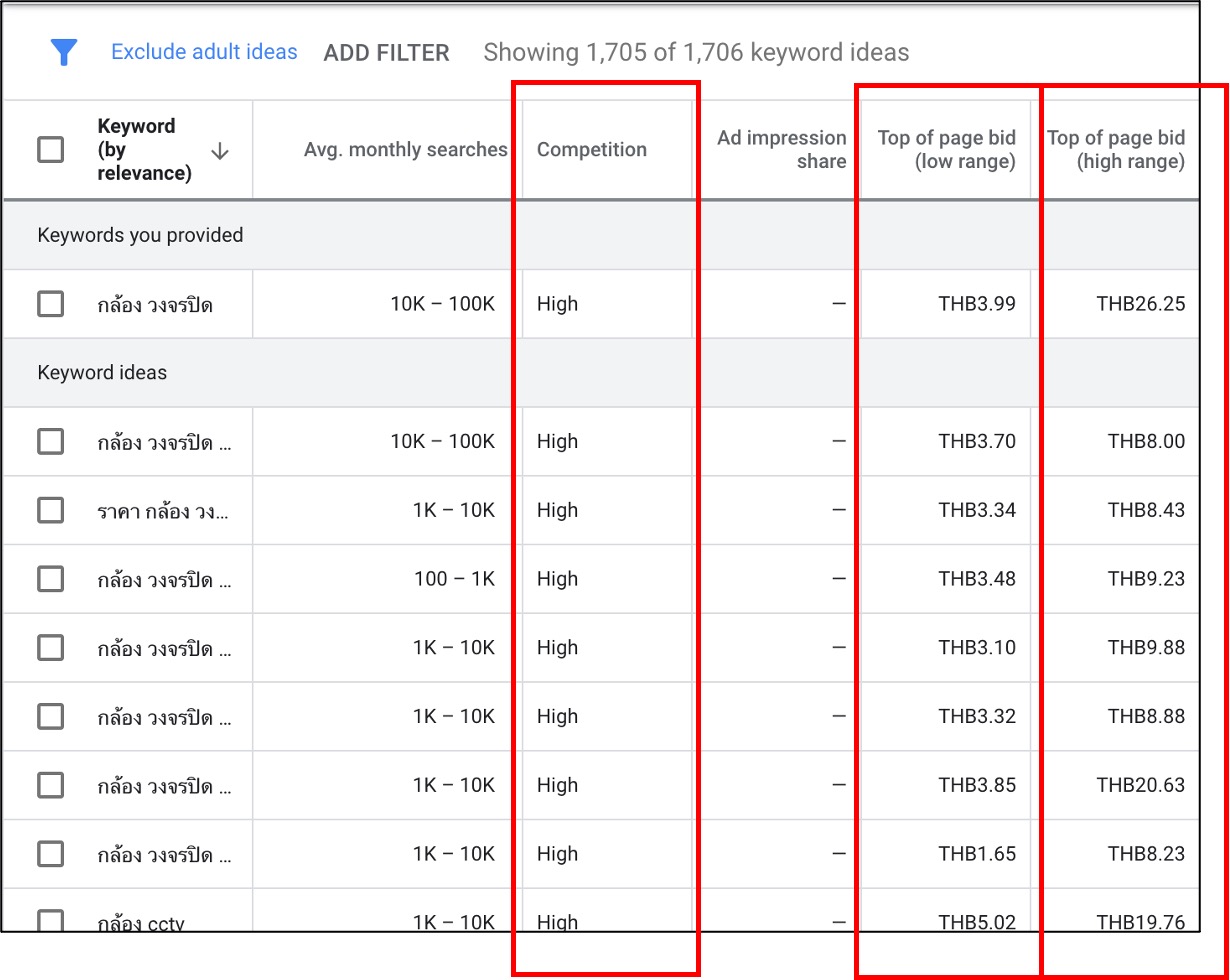Click the blue filter funnel icon
This screenshot has height=980, width=1230.
[x=64, y=52]
